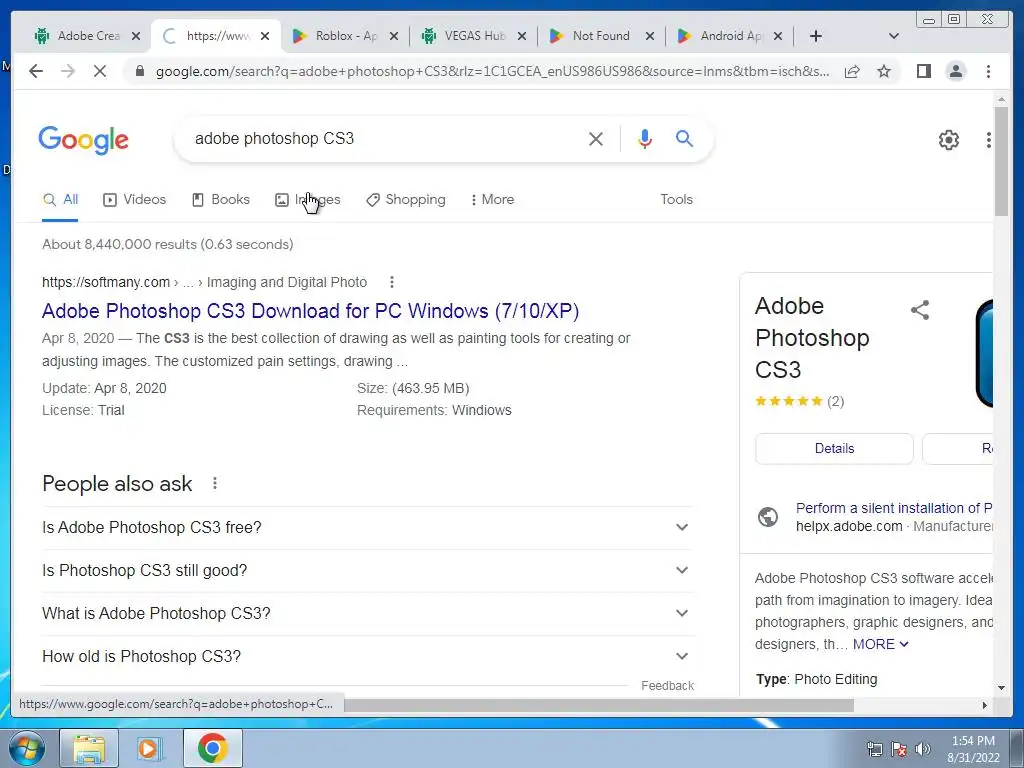
Task: Expand 'What is Adobe Photoshop CS3?' question
Action: coord(366,614)
